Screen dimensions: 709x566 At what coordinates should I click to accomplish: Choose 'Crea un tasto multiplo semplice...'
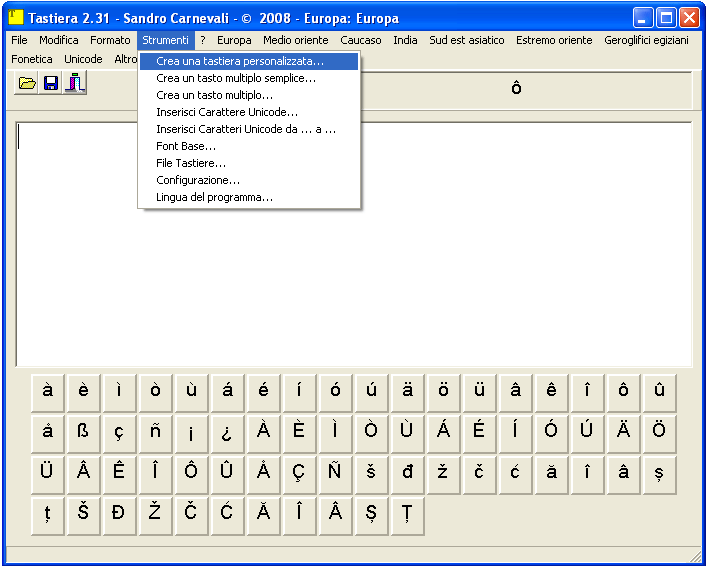click(249, 78)
